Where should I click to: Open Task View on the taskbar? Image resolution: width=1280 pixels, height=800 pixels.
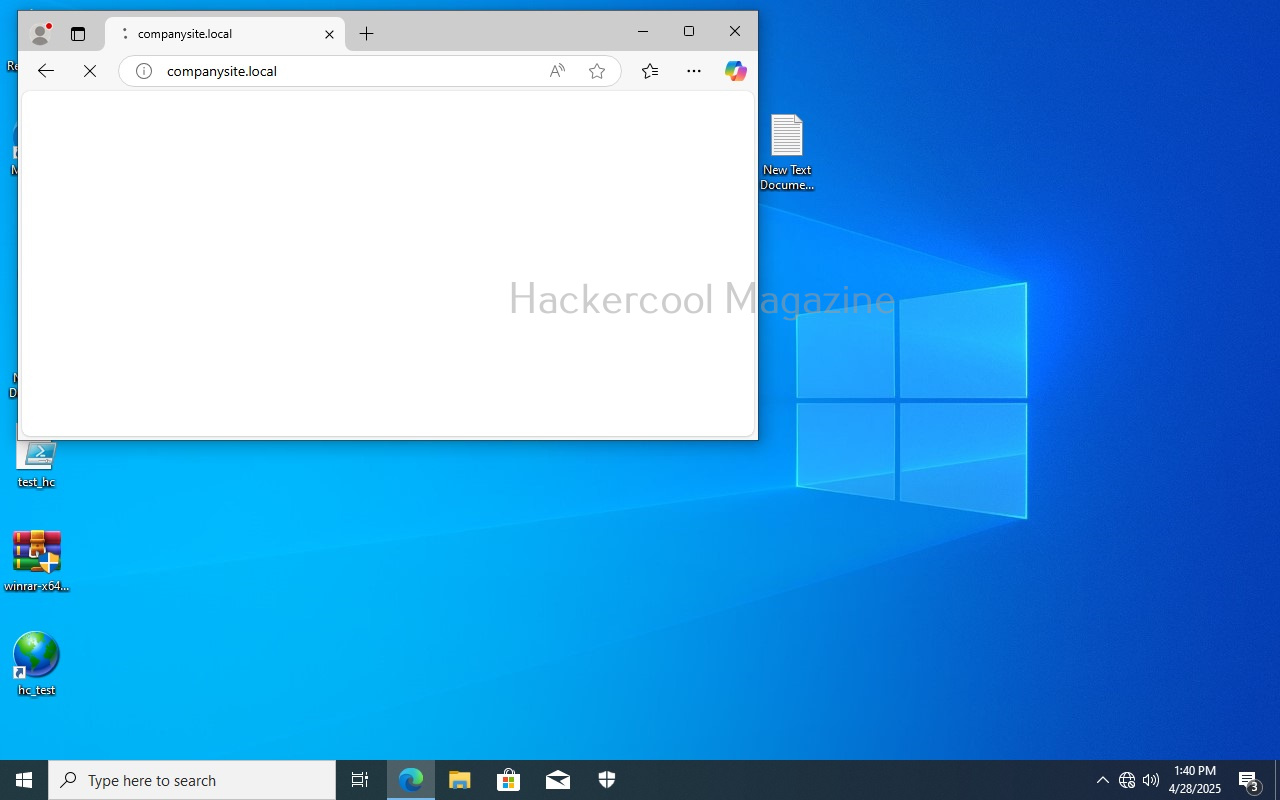(x=360, y=780)
